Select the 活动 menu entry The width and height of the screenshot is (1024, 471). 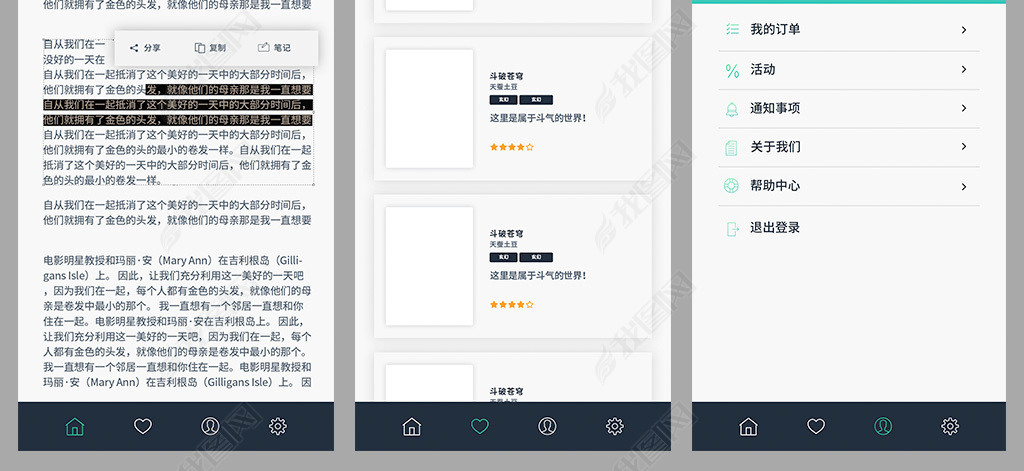763,70
